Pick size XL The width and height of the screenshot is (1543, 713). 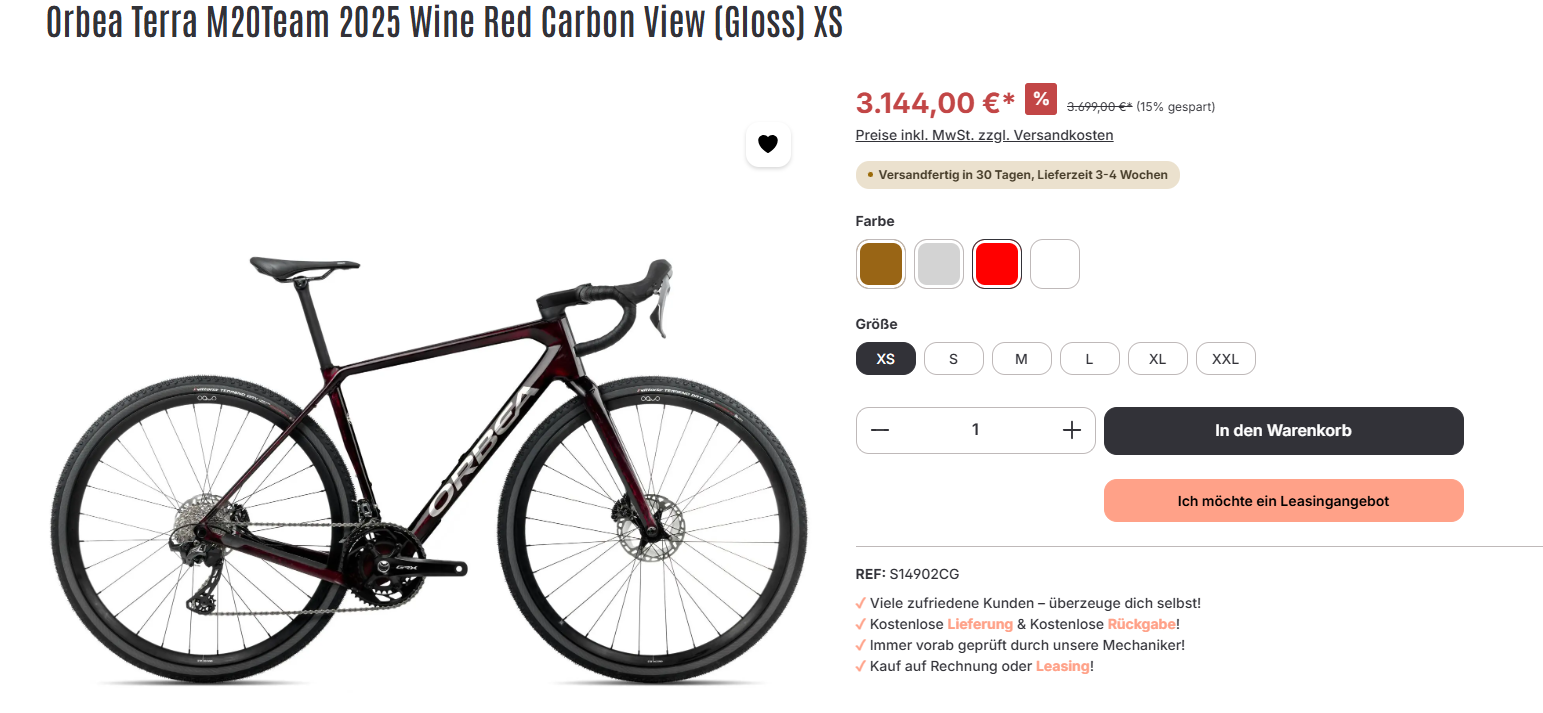point(1157,359)
